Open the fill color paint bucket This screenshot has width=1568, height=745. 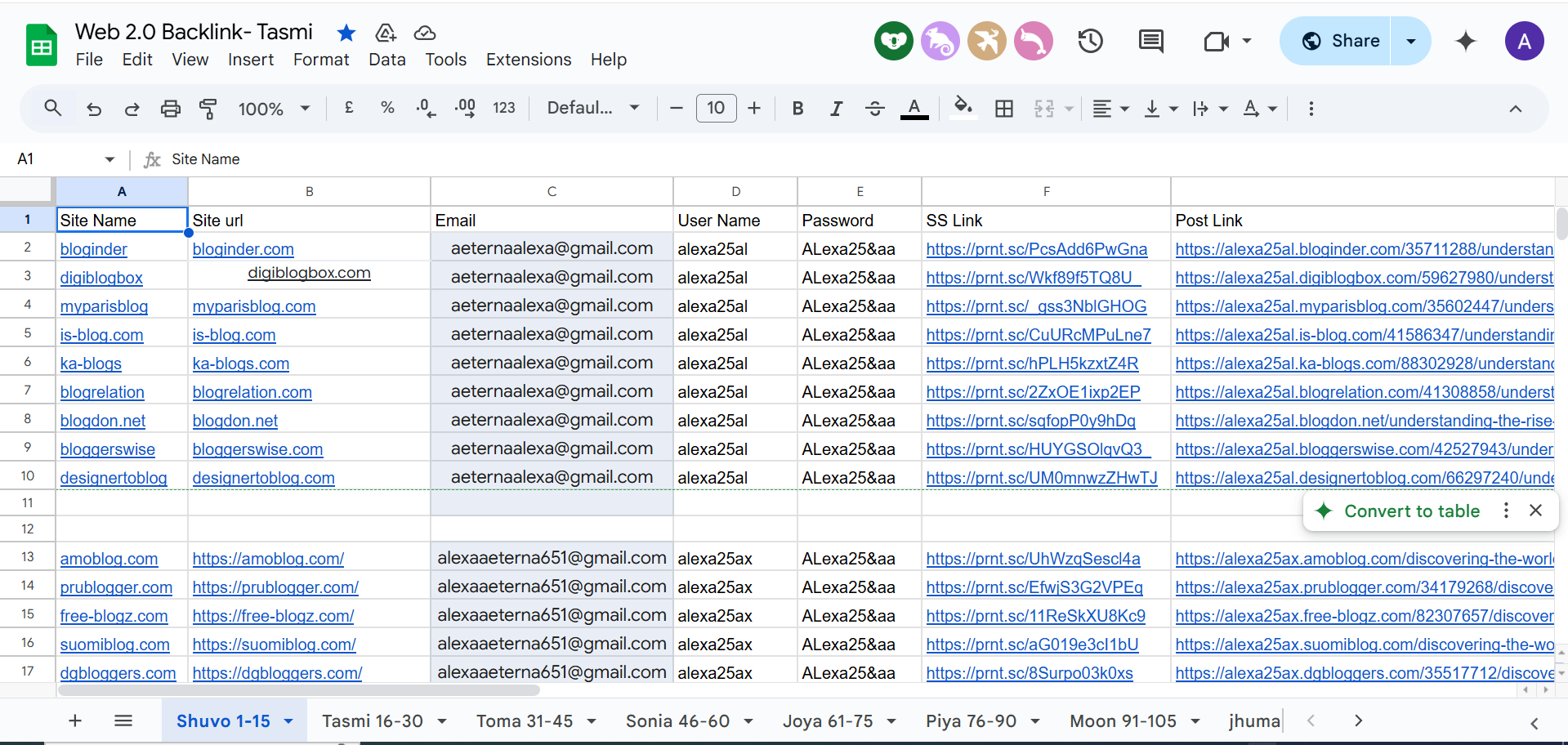click(963, 107)
